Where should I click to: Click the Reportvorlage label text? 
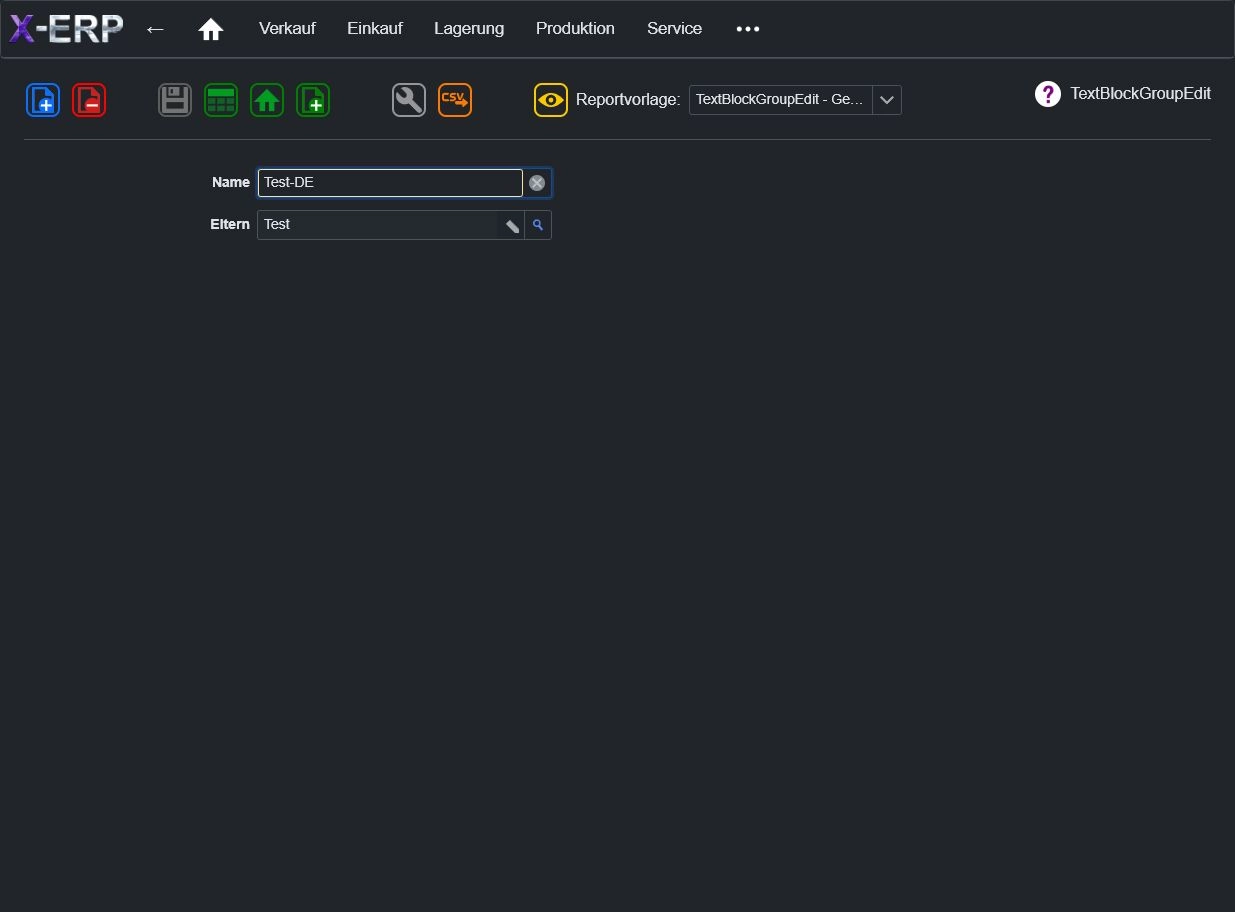(x=628, y=100)
